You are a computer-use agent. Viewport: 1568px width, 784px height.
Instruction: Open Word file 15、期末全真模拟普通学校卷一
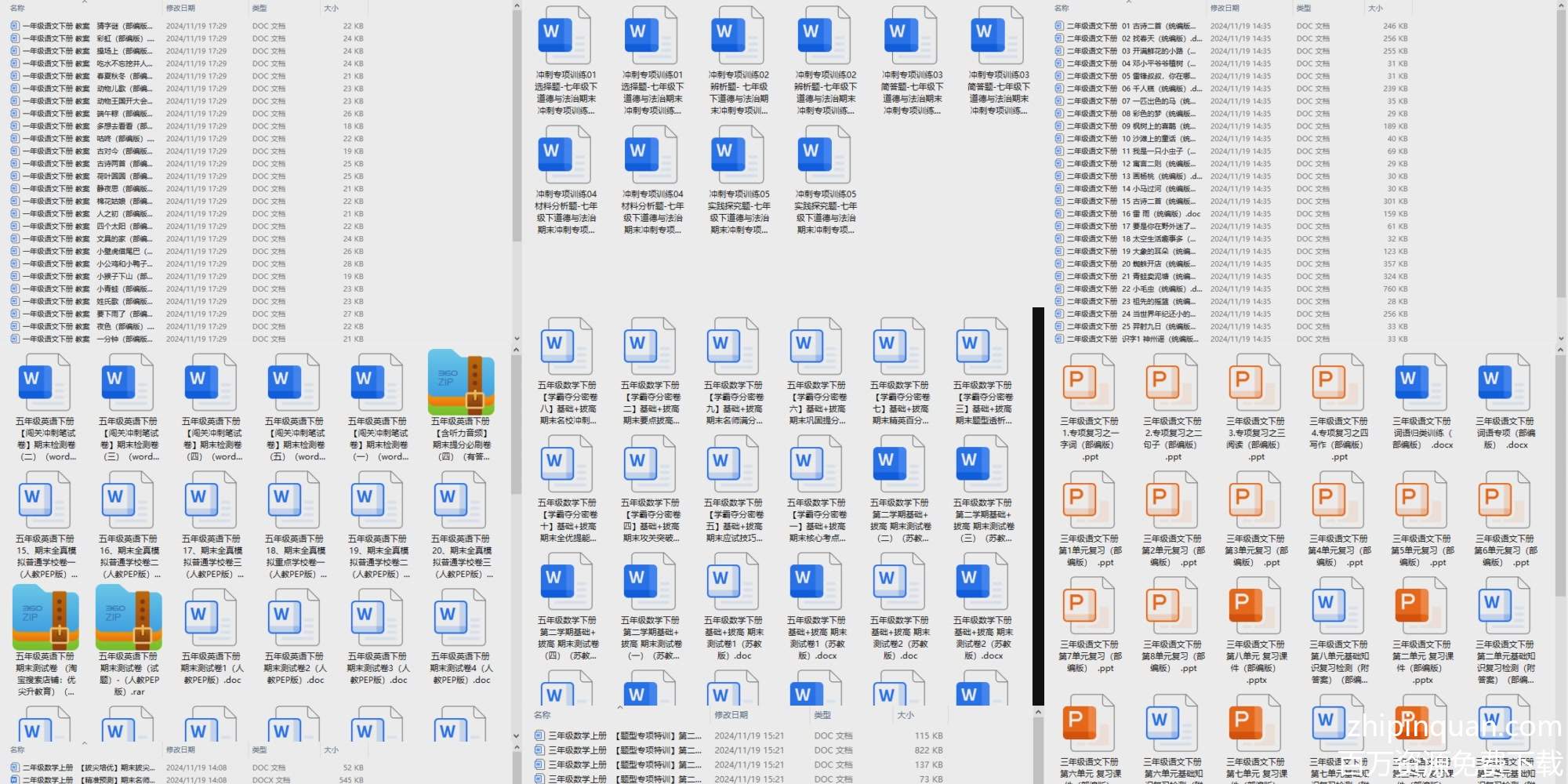[45, 500]
